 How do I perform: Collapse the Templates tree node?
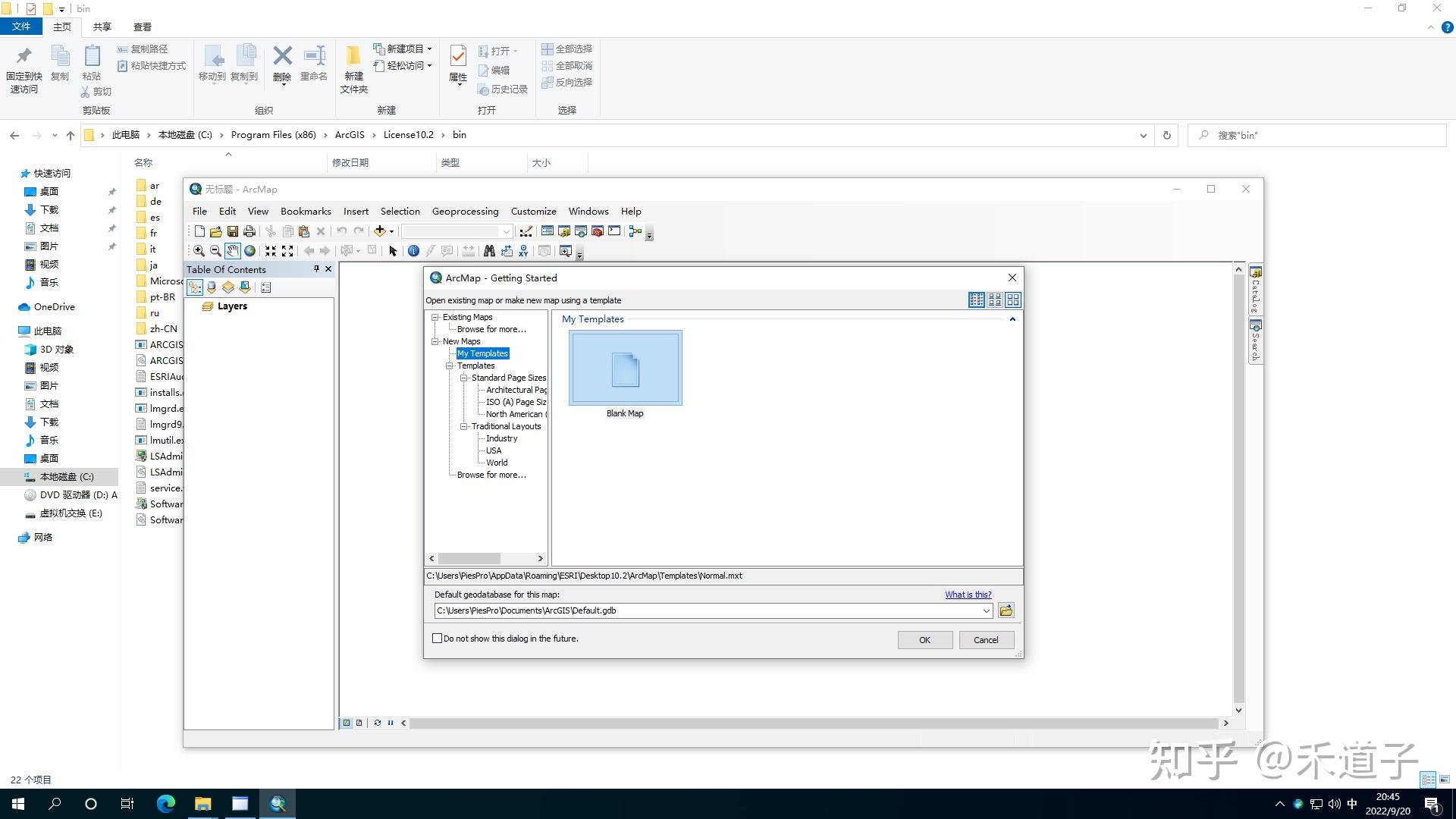coord(450,366)
